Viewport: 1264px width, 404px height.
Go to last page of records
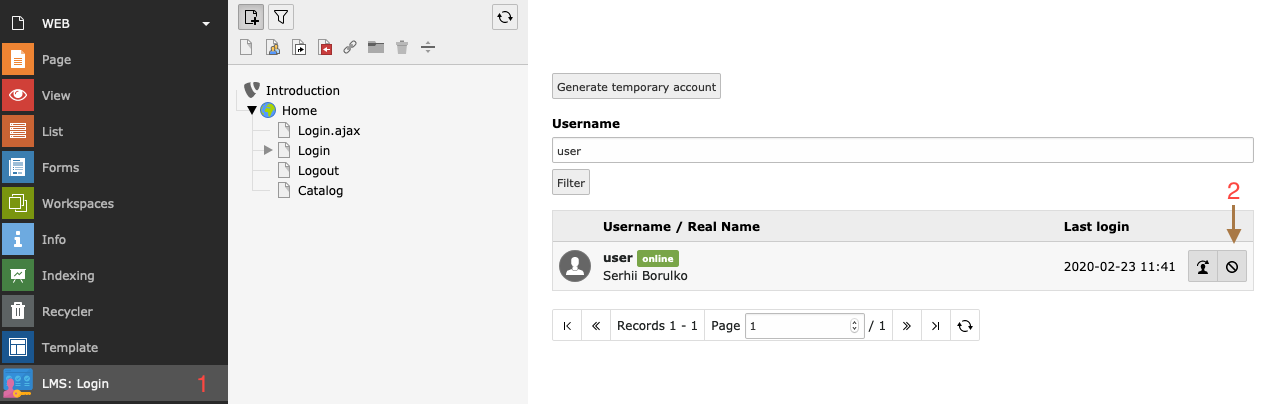coord(935,326)
